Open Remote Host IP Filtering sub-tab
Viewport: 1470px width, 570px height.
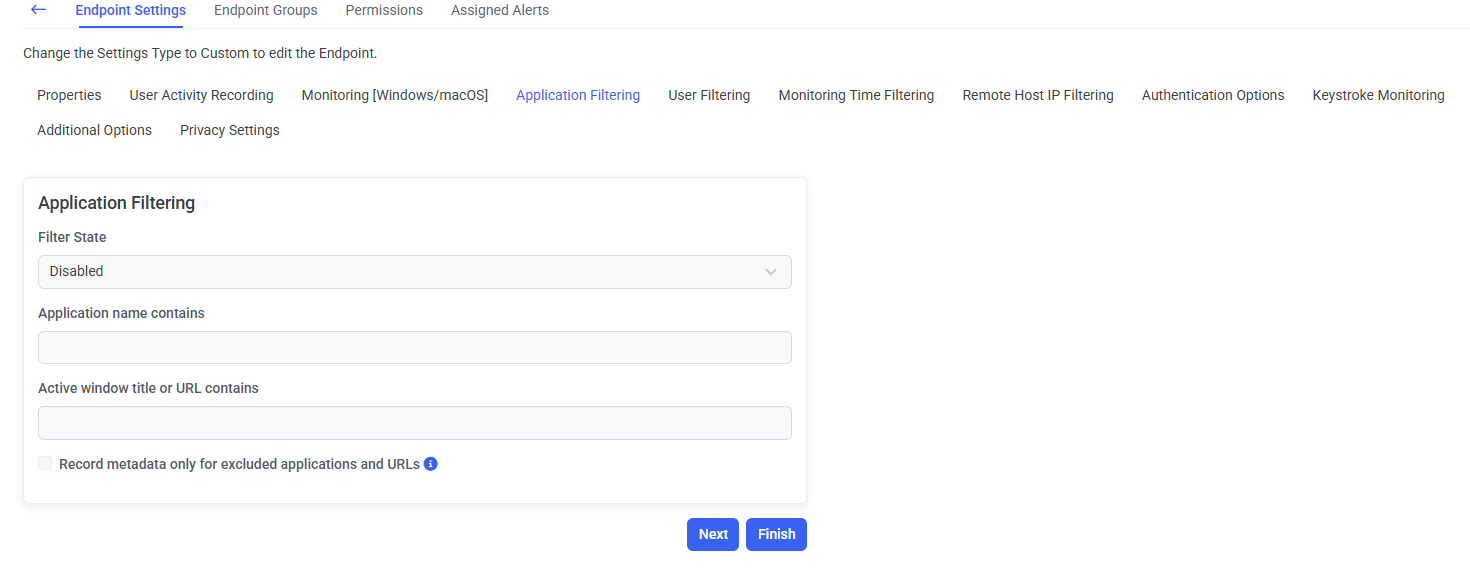click(1038, 95)
